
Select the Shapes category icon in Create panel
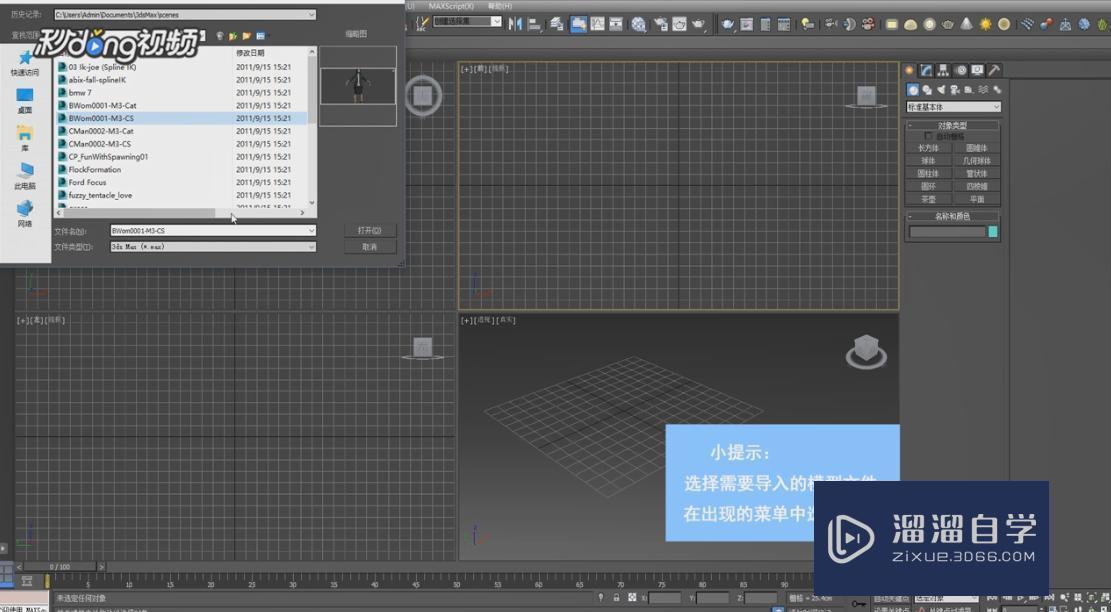pyautogui.click(x=927, y=89)
